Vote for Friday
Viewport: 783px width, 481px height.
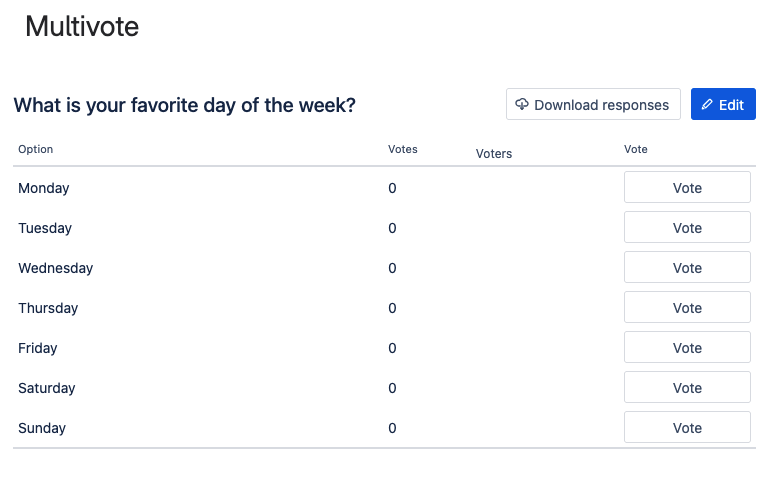pyautogui.click(x=687, y=348)
